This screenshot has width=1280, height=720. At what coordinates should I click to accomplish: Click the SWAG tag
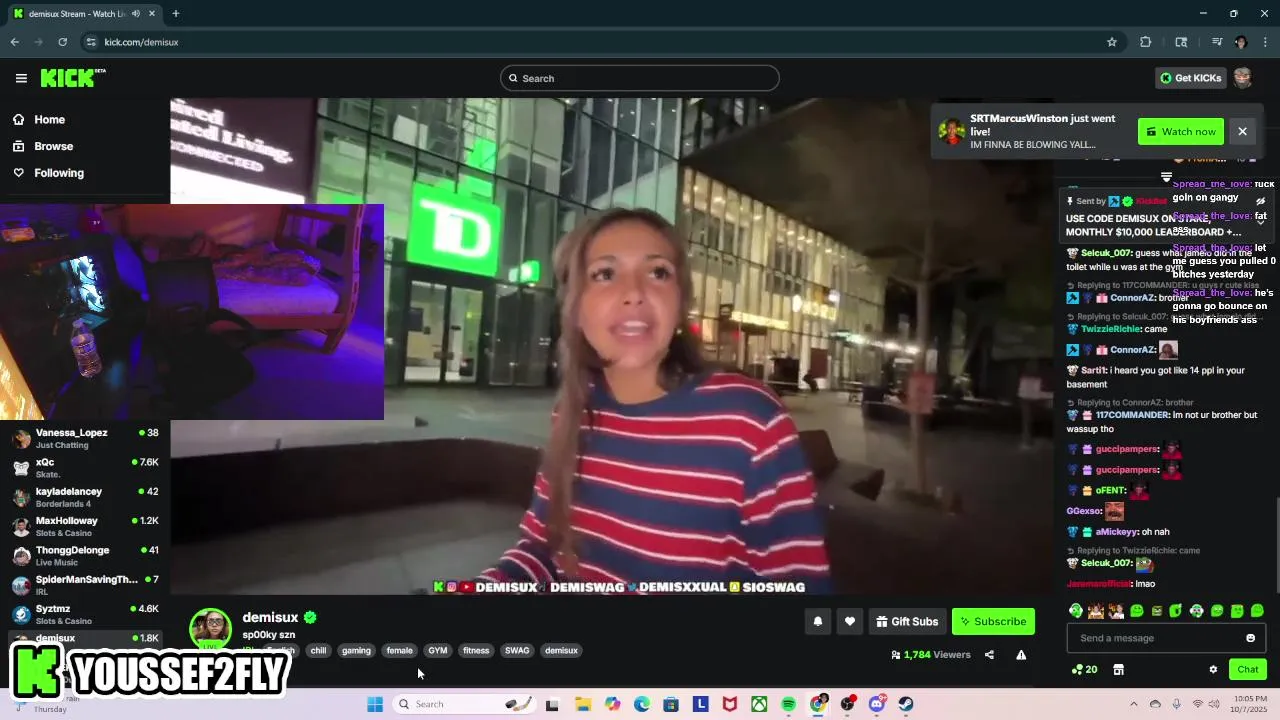pos(517,650)
